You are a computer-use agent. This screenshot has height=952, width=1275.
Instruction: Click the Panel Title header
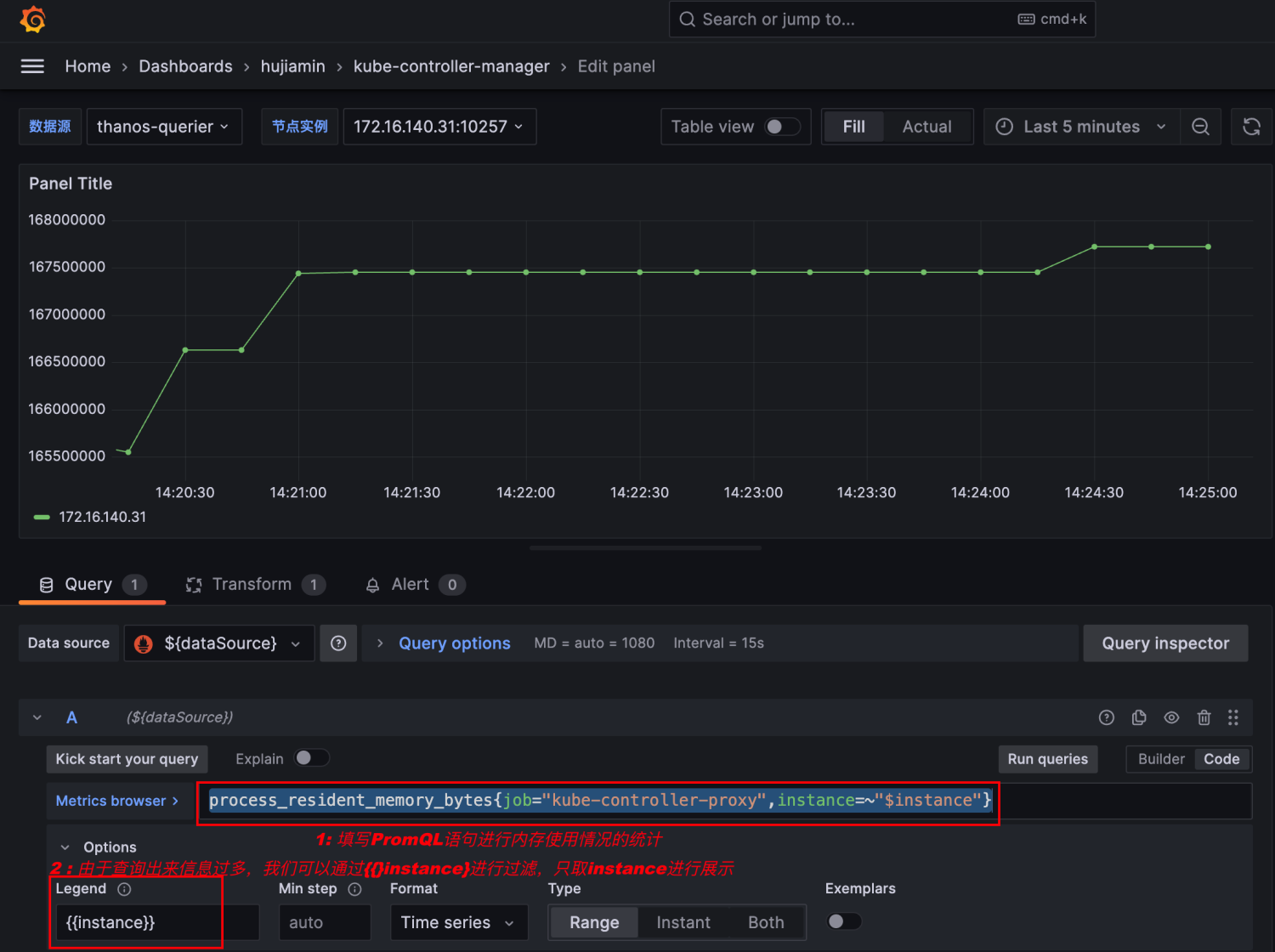71,184
